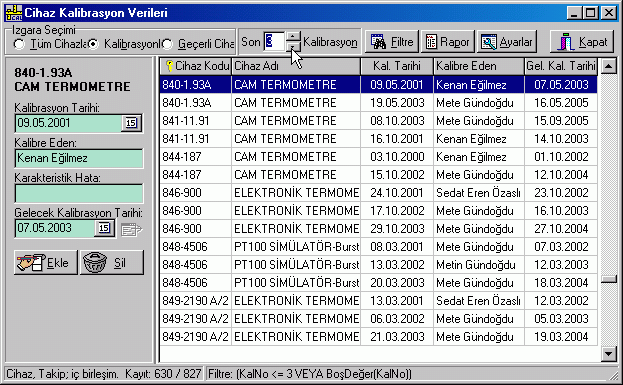
Task: Click the Karakteristik Hata input field
Action: coord(79,193)
